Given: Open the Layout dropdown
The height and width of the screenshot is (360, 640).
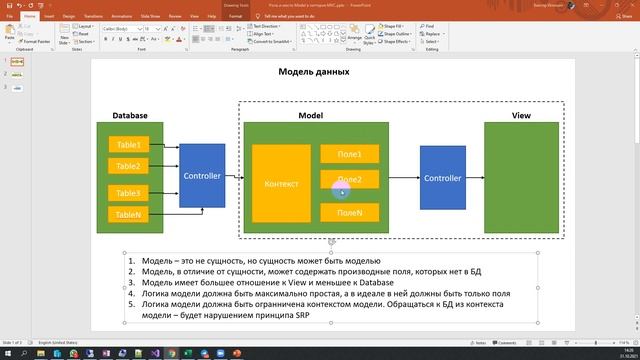Looking at the screenshot, I should (x=83, y=26).
